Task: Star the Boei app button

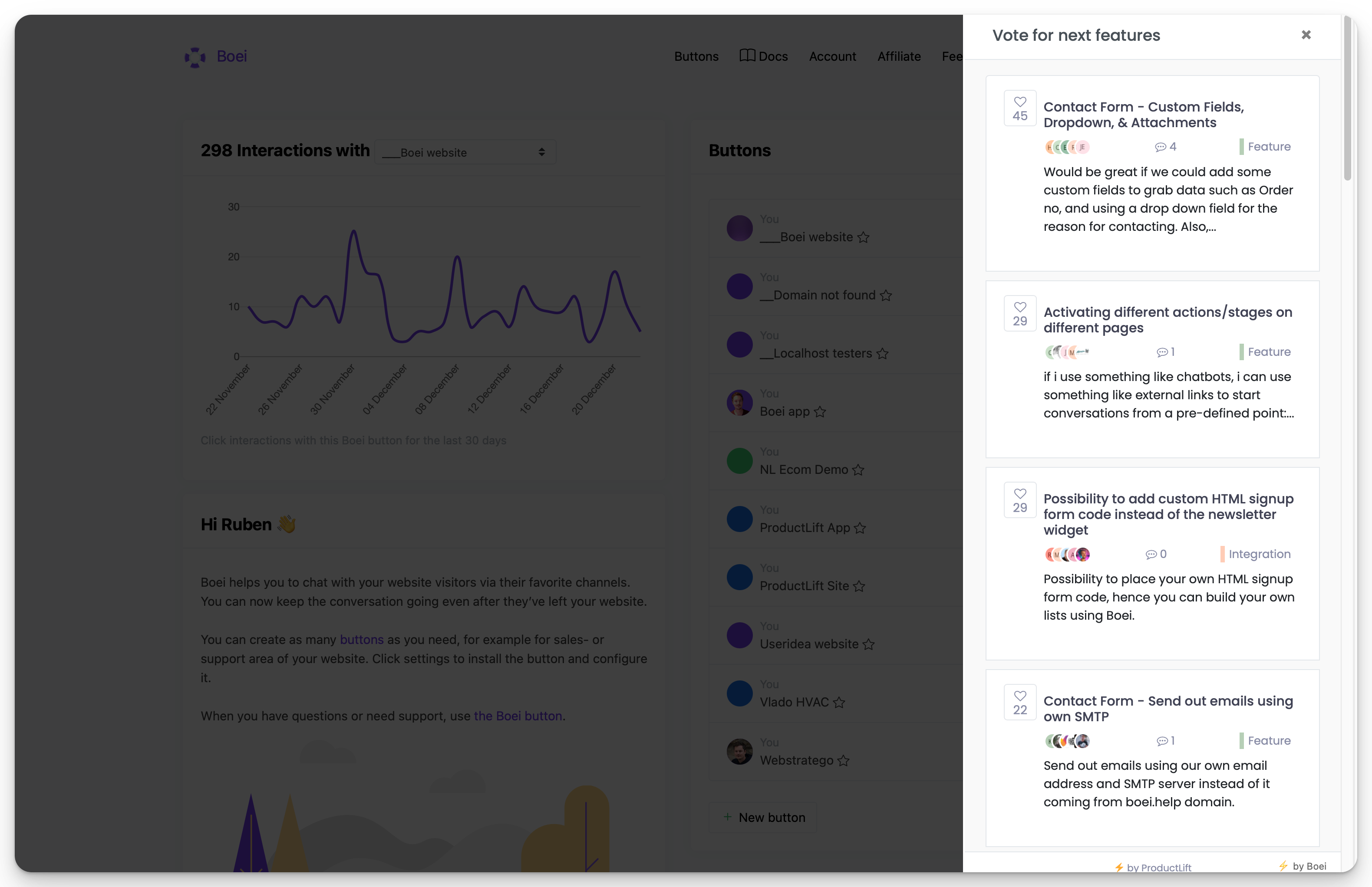Action: [x=819, y=412]
